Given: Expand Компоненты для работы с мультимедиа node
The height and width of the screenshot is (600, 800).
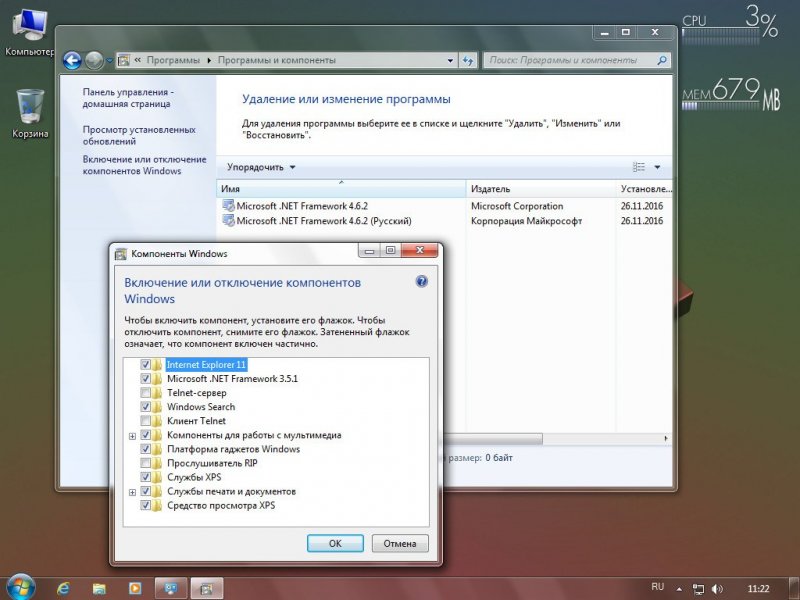Looking at the screenshot, I should coord(132,436).
